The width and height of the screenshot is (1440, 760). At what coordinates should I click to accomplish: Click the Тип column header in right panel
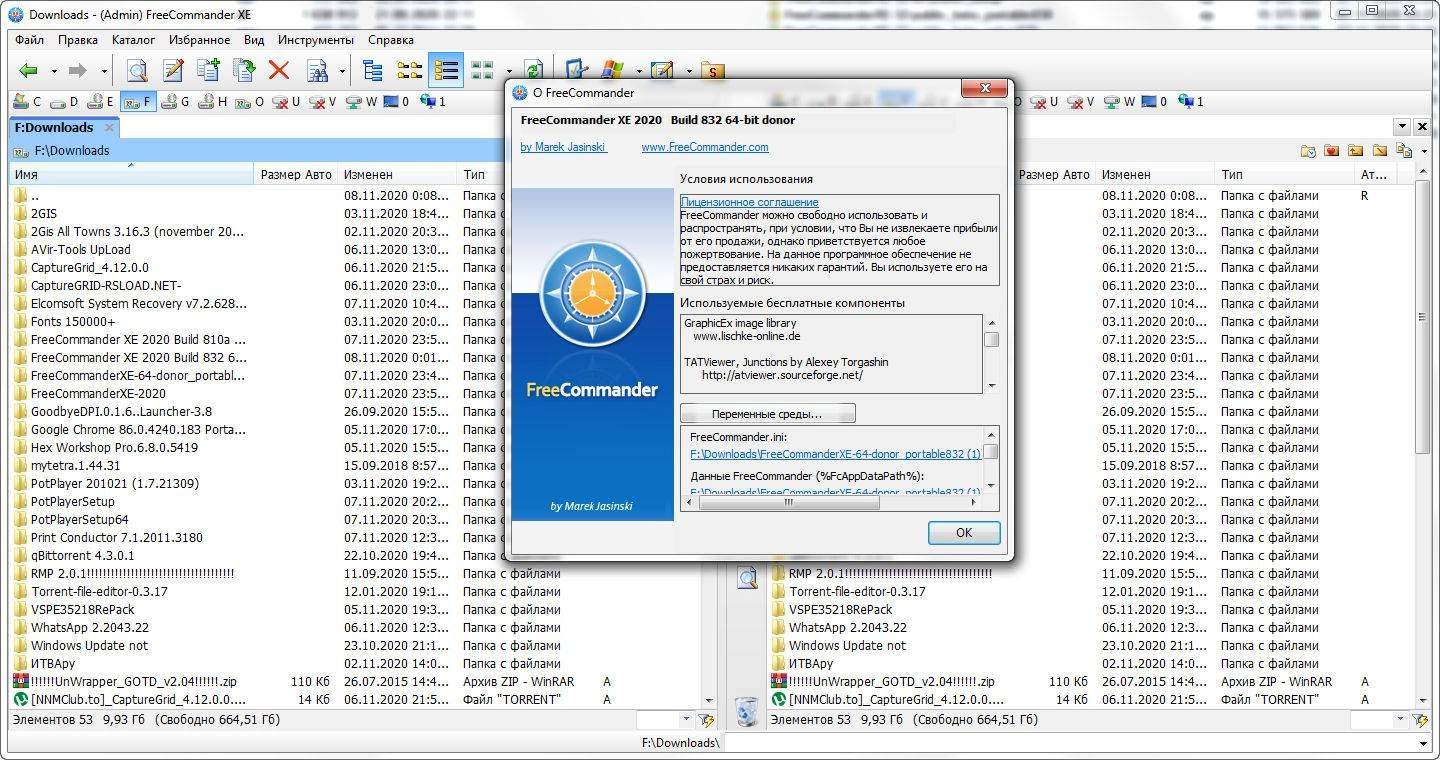pyautogui.click(x=1285, y=175)
